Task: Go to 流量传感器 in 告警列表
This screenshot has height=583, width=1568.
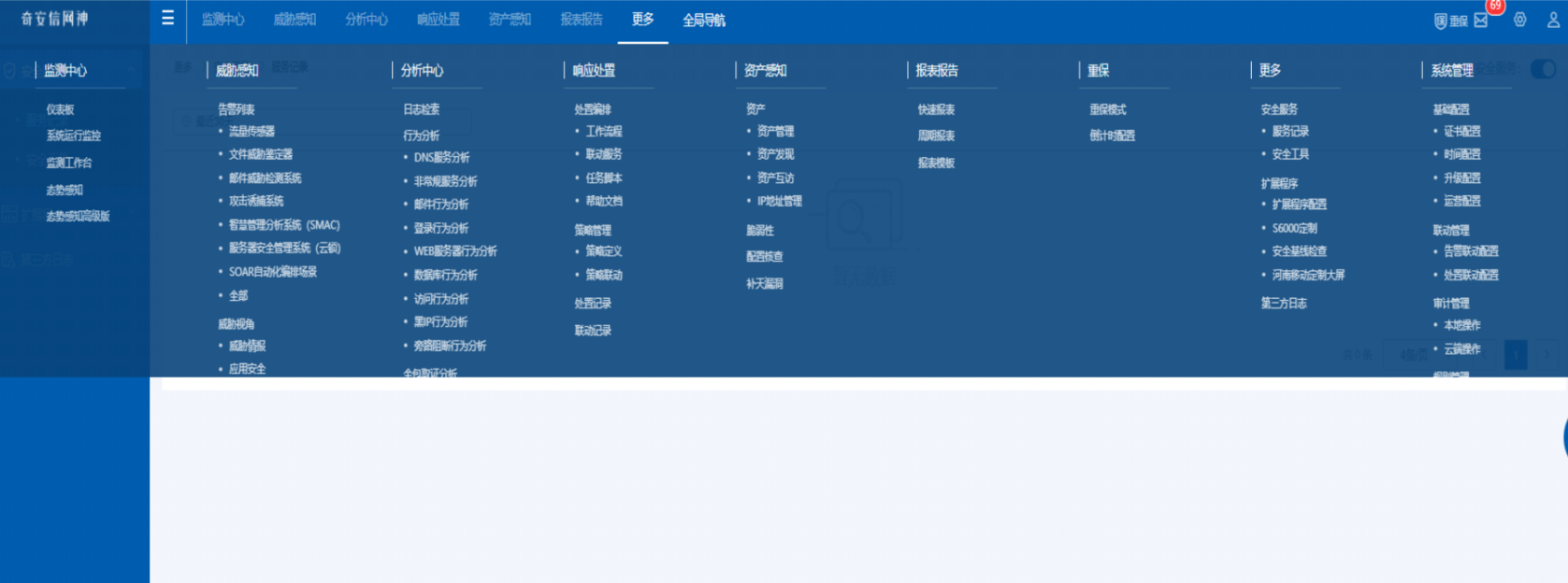Action: click(252, 132)
